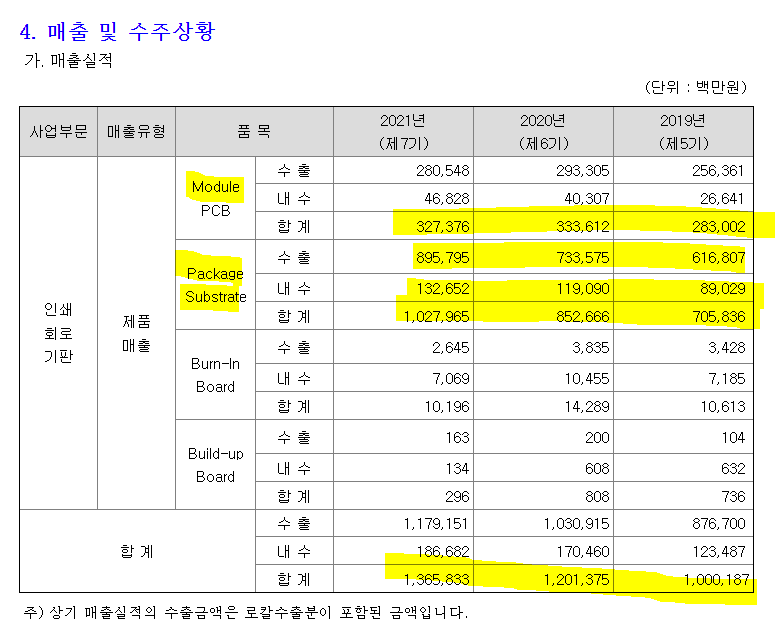Click Build-up total 296
Image resolution: width=783 pixels, height=639 pixels.
457,496
